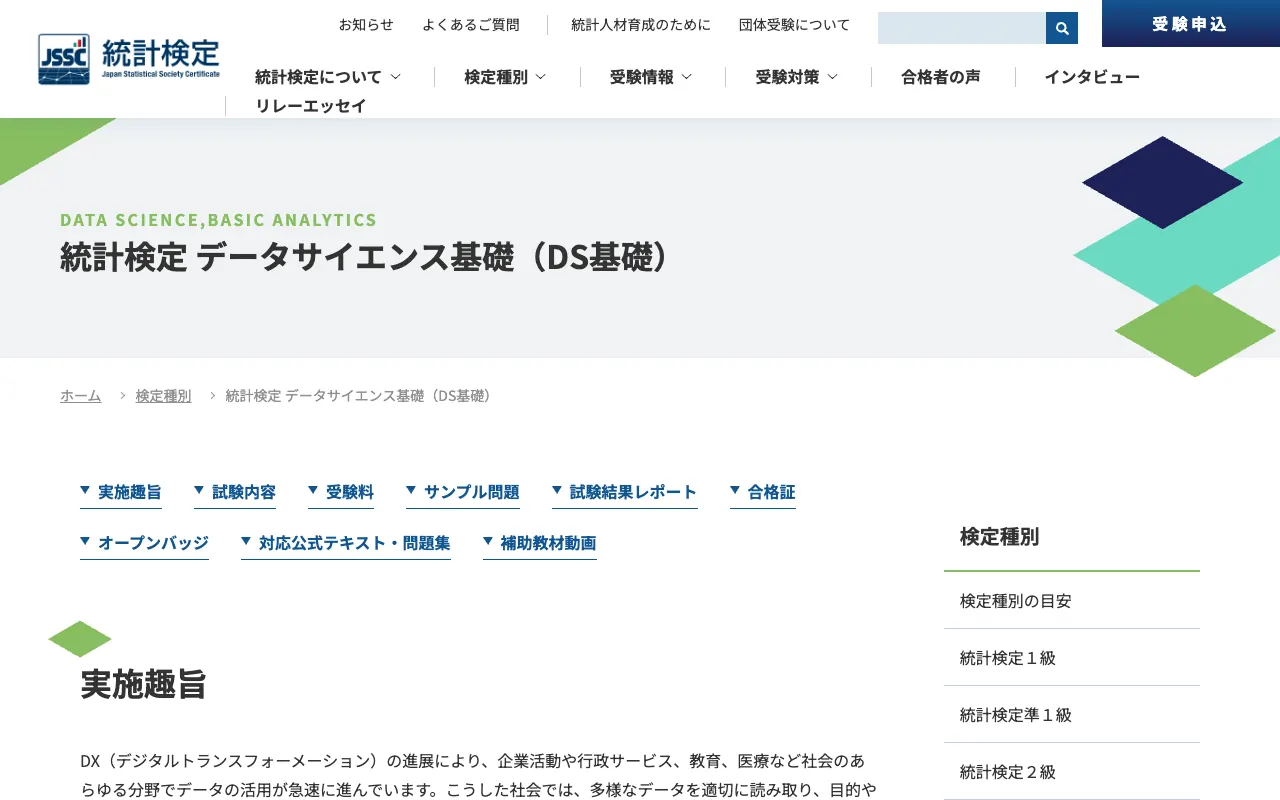Open the 受験申込 button

[x=1190, y=24]
